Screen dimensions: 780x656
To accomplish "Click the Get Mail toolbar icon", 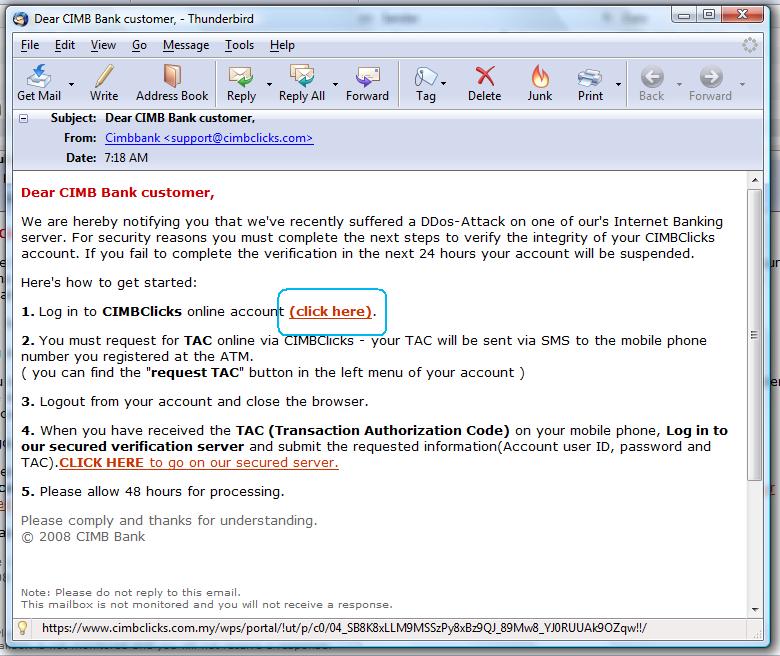I will coord(39,77).
